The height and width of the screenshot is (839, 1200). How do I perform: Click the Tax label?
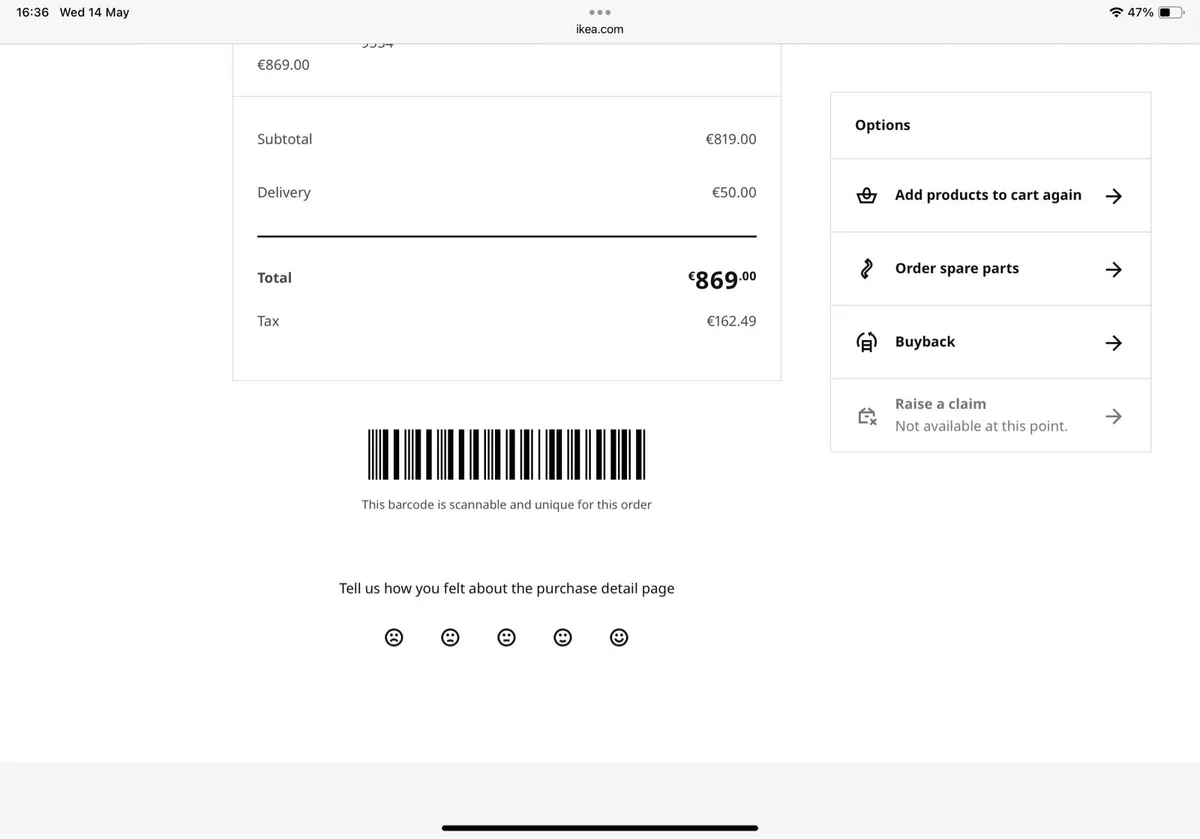pyautogui.click(x=268, y=321)
